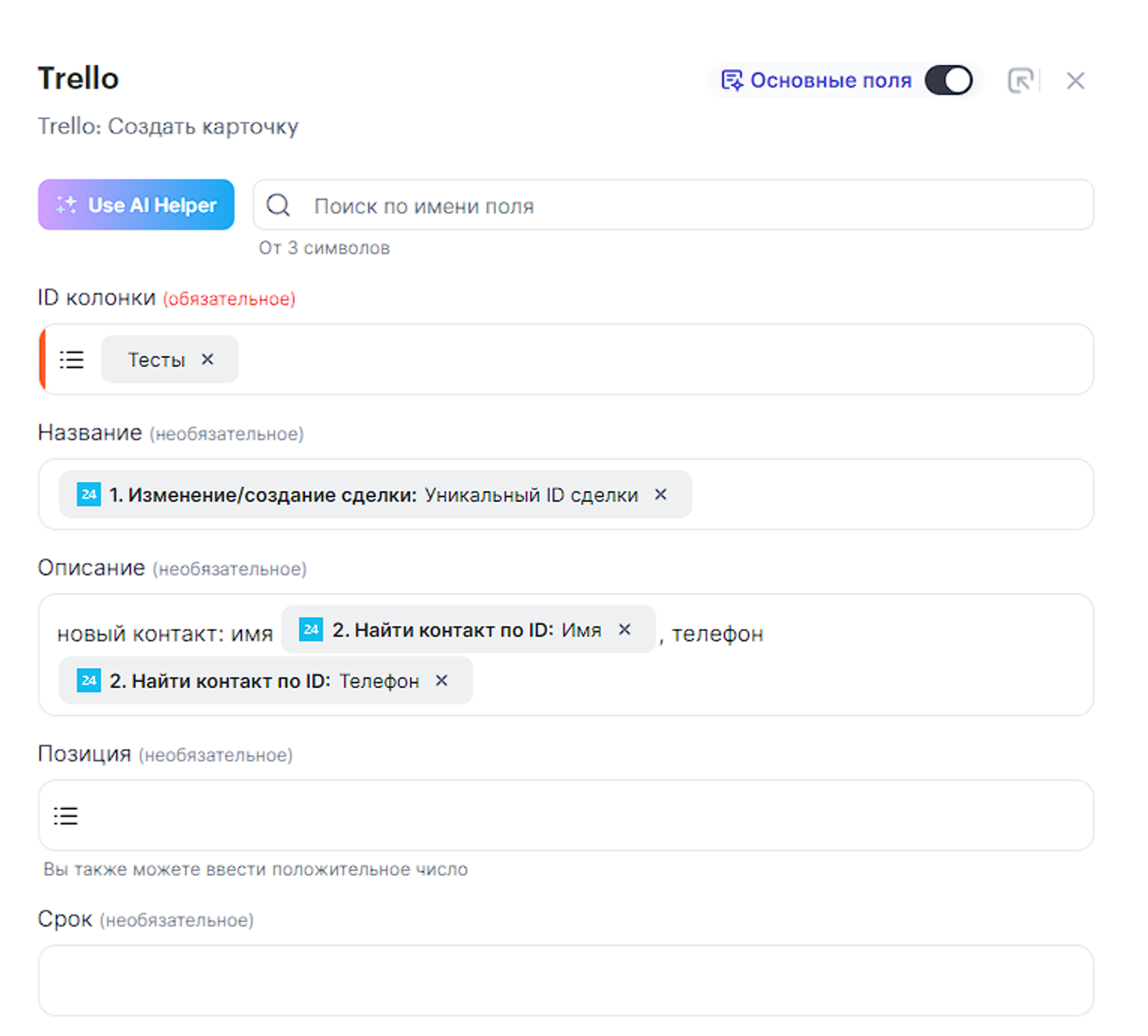Select the Тесты chip in ID колонки
Image resolution: width=1148 pixels, height=1036 pixels.
coord(156,359)
